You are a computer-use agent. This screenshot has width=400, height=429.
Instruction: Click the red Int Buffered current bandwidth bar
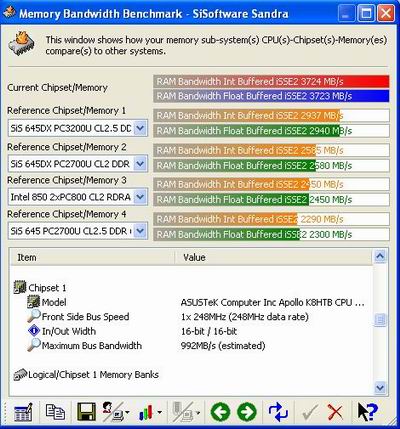[x=271, y=81]
